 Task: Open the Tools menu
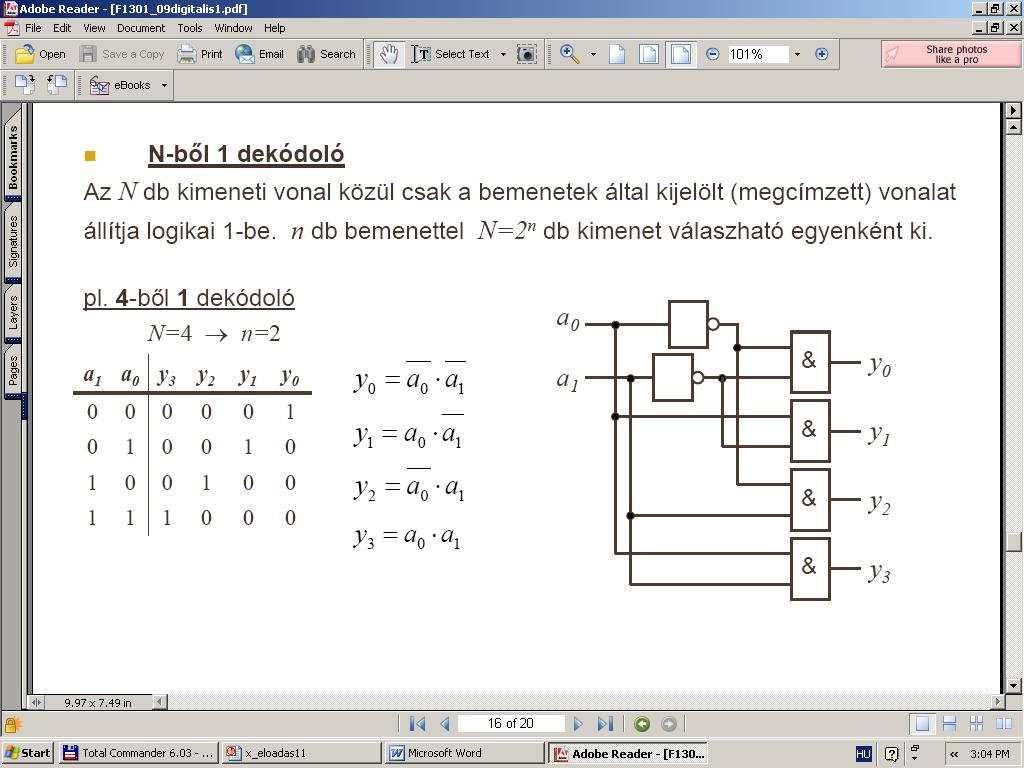pyautogui.click(x=189, y=28)
